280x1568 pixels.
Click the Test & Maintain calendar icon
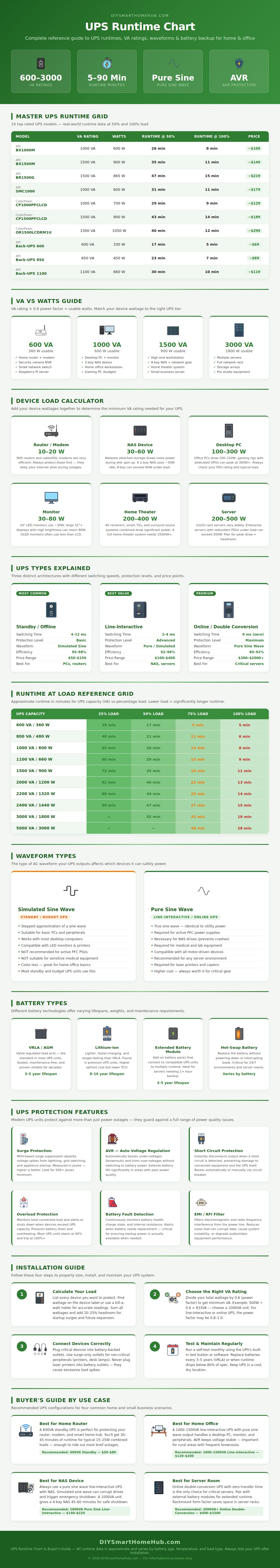tap(173, 1350)
